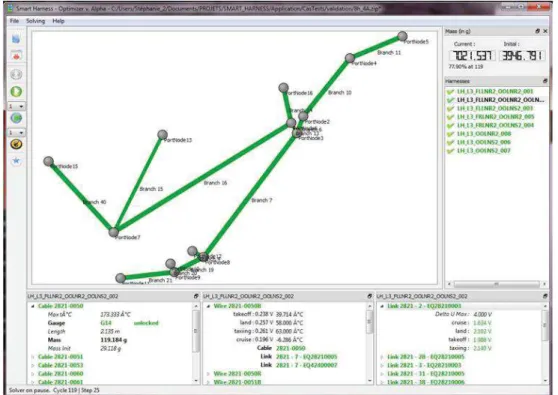Expand the Wire 2821-0050R node
This screenshot has width=558, height=395.
coord(209,374)
